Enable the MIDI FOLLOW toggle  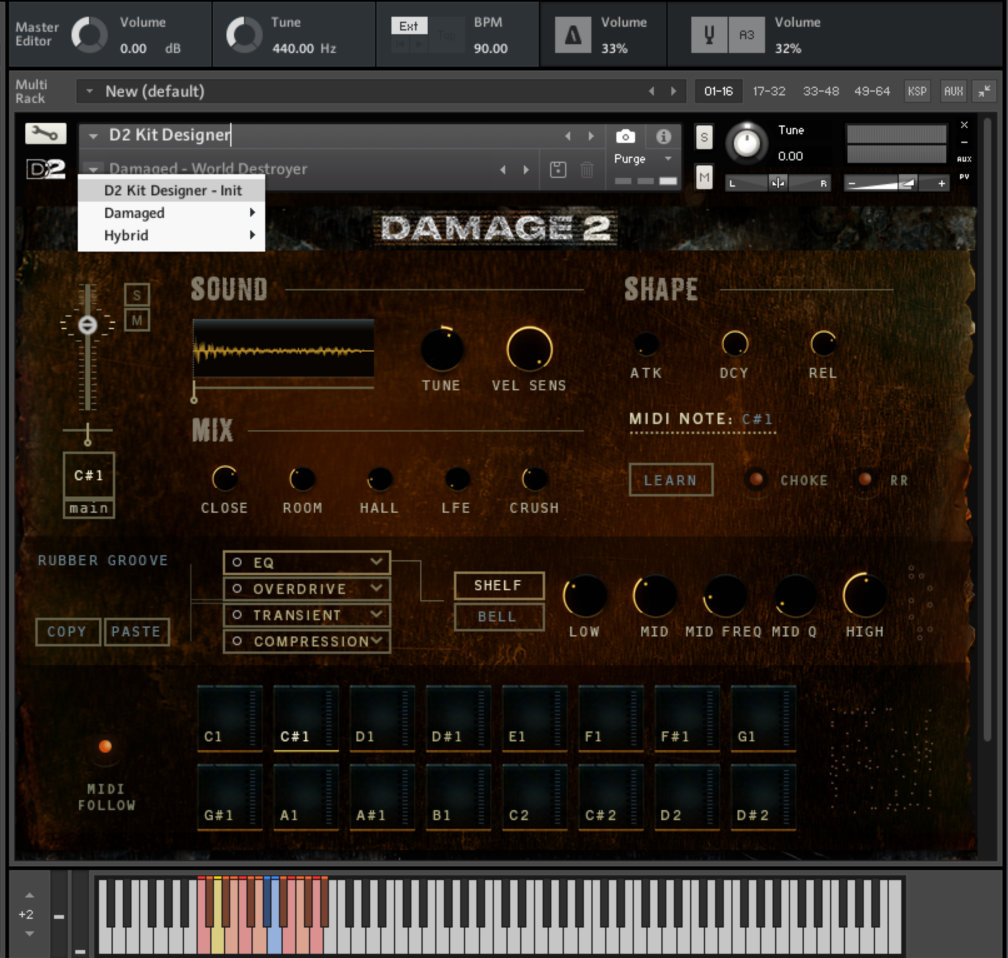coord(105,746)
